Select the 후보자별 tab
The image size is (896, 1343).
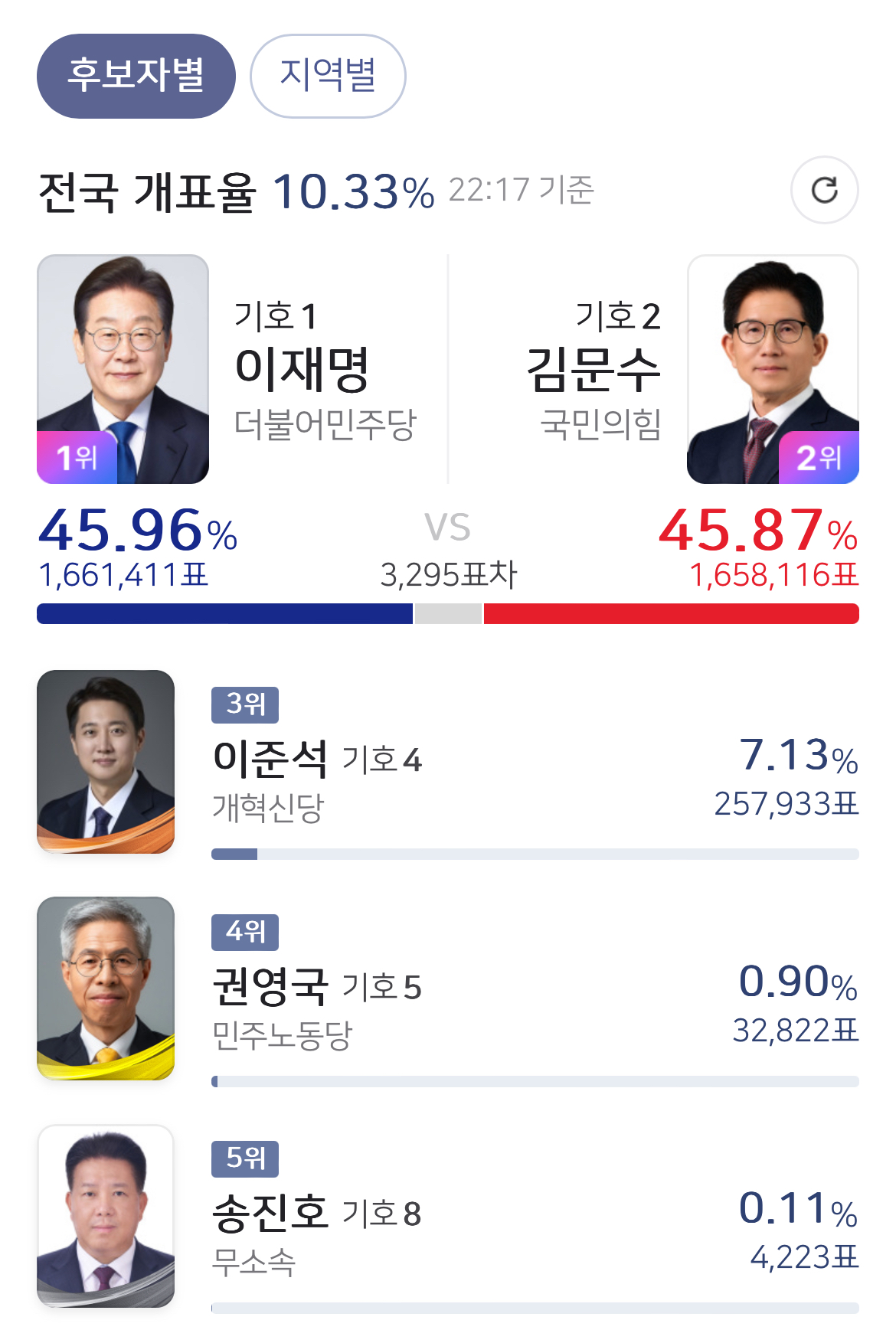coord(136,76)
